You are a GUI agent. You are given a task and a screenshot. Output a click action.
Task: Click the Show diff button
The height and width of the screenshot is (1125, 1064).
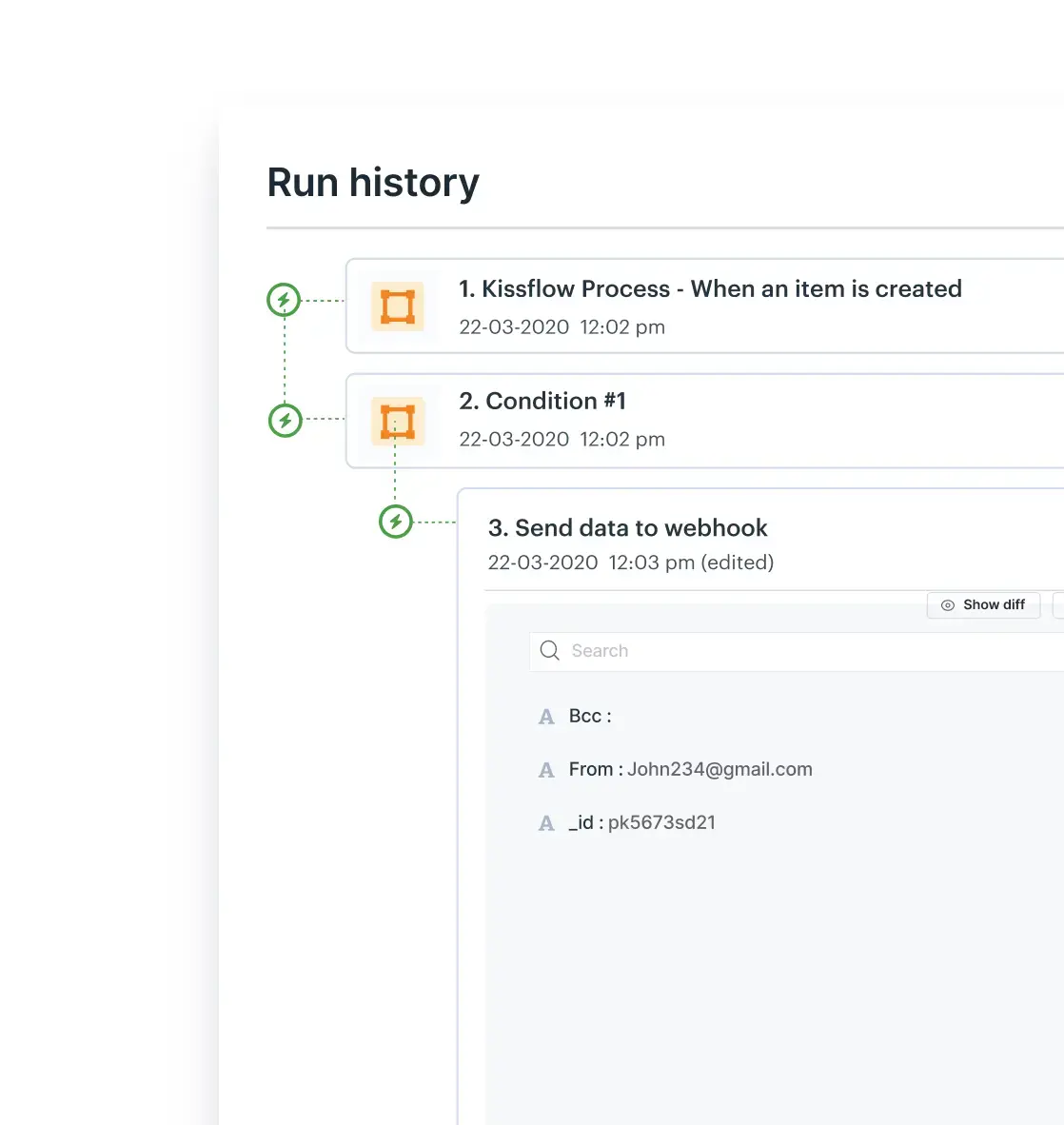click(x=984, y=604)
